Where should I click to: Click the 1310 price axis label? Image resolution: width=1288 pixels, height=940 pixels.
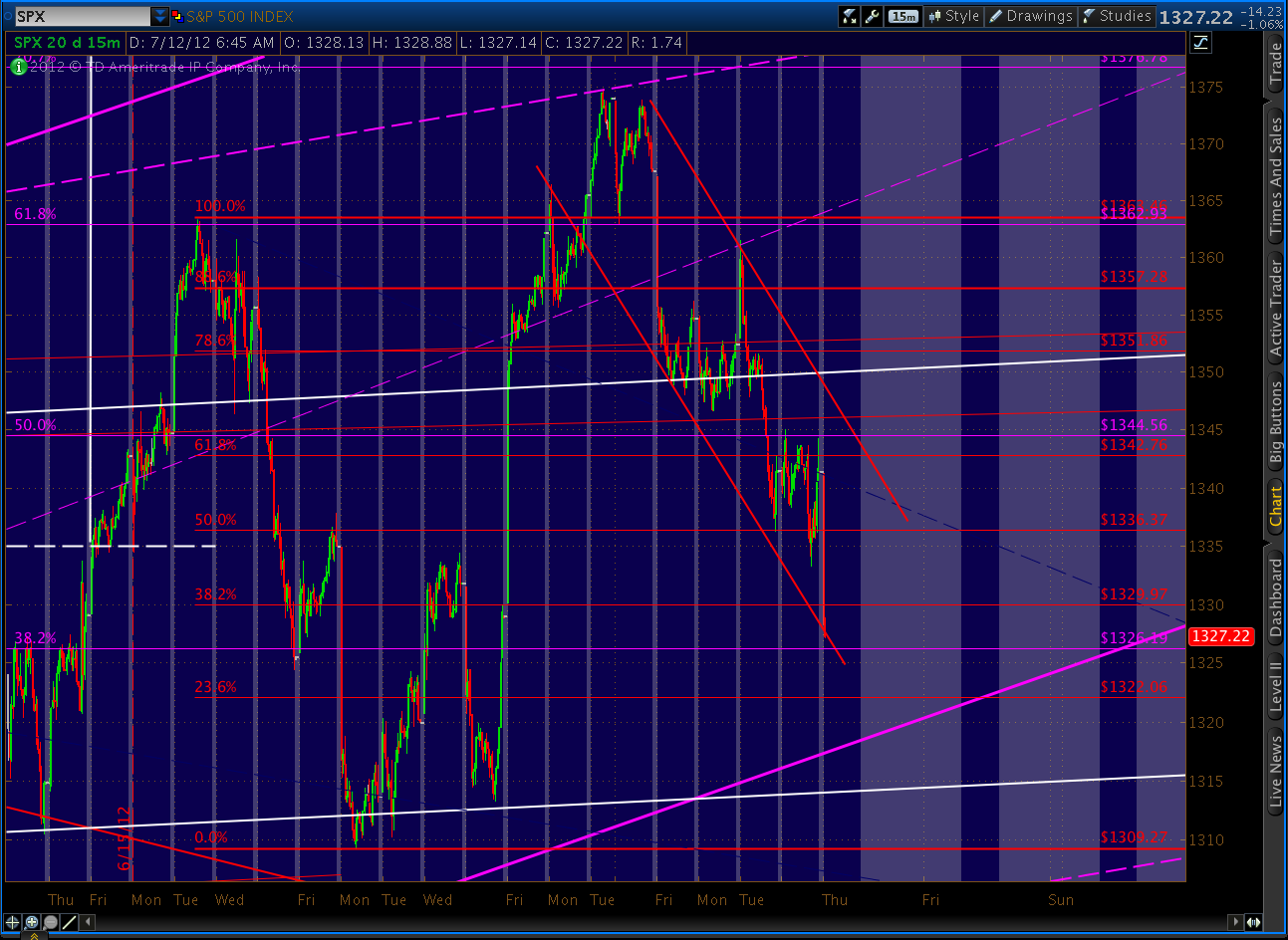pyautogui.click(x=1206, y=839)
